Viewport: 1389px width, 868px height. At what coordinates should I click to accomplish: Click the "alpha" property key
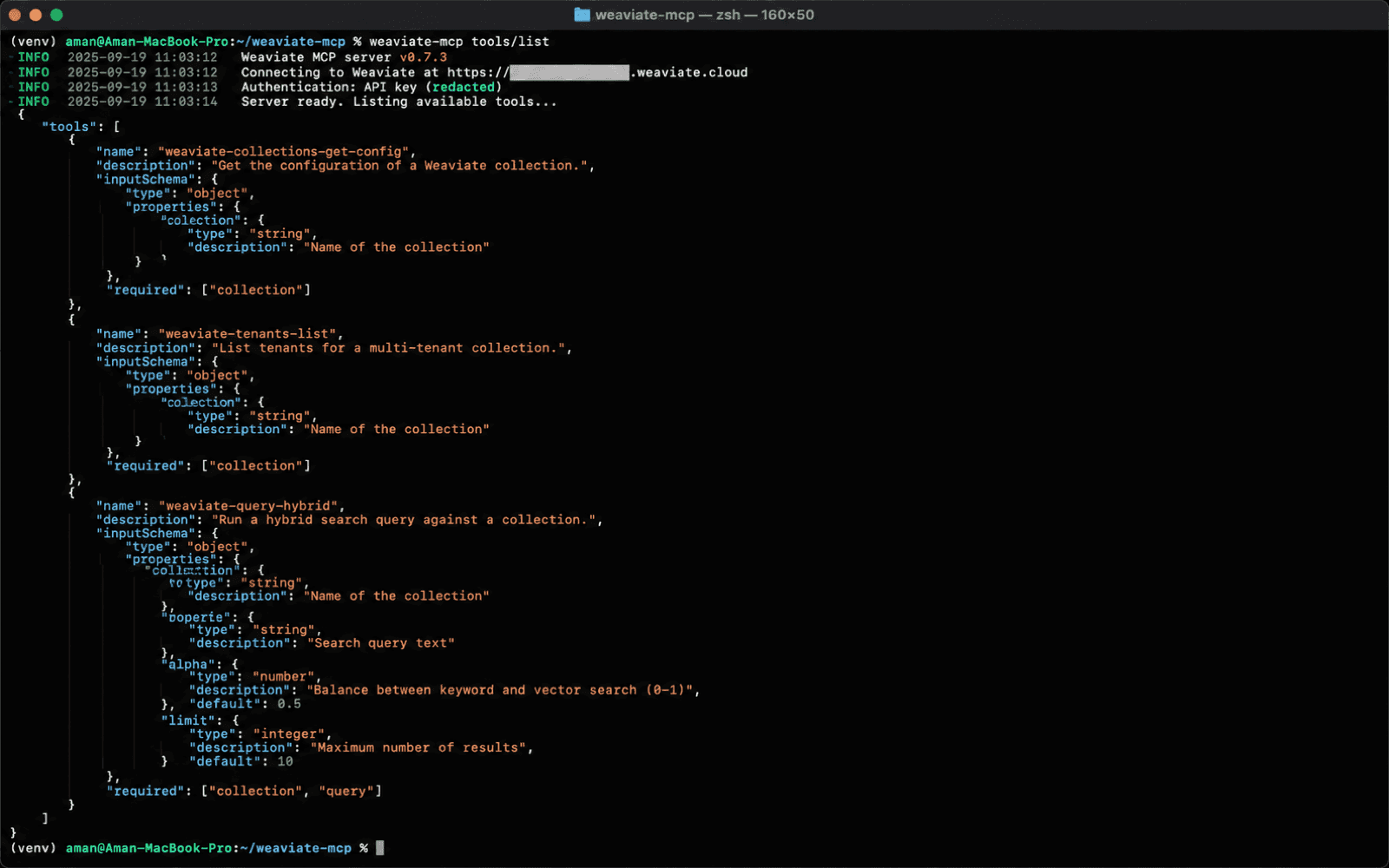[x=188, y=664]
